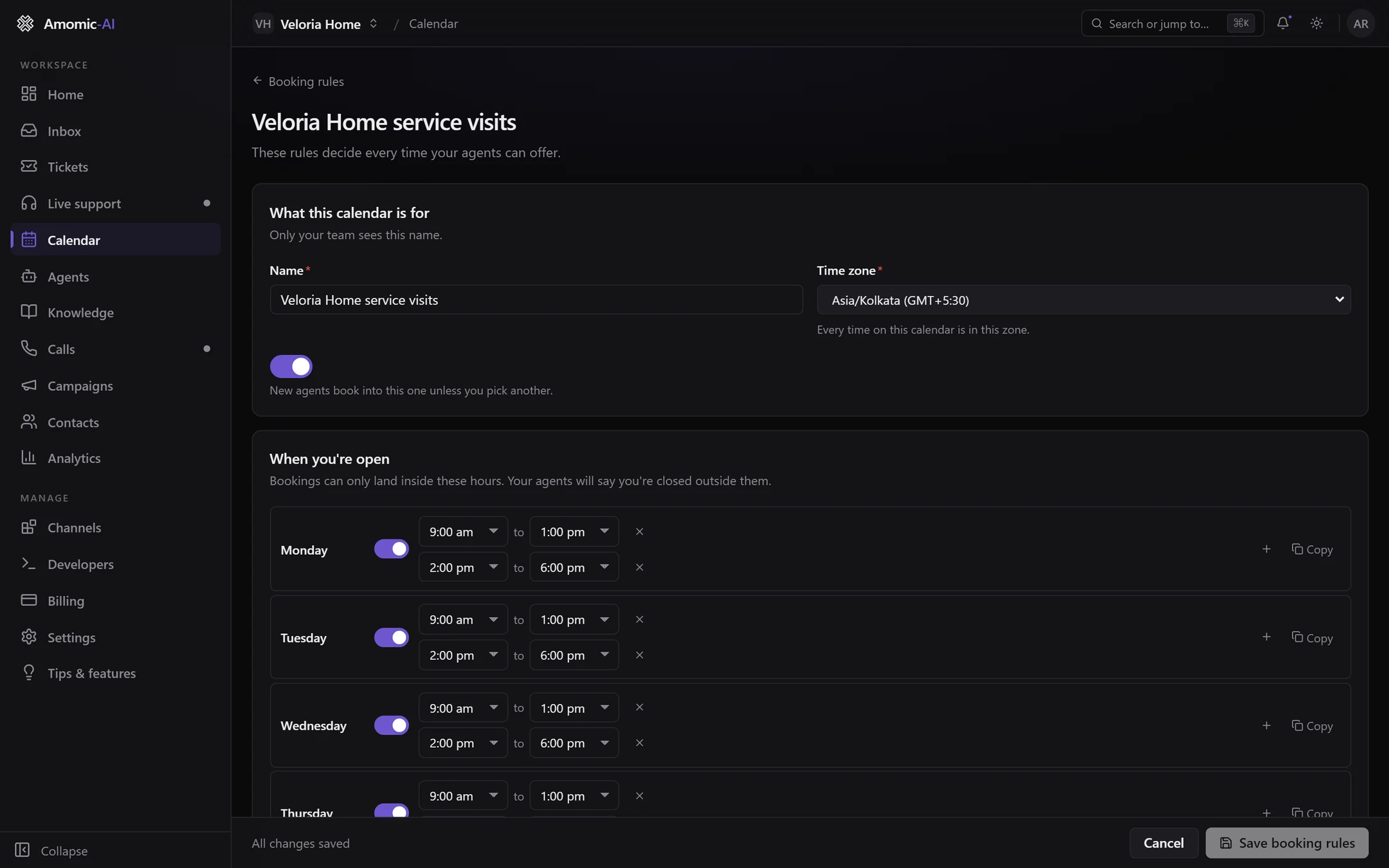This screenshot has width=1389, height=868.
Task: Navigate to Analytics in the sidebar
Action: pos(116,458)
